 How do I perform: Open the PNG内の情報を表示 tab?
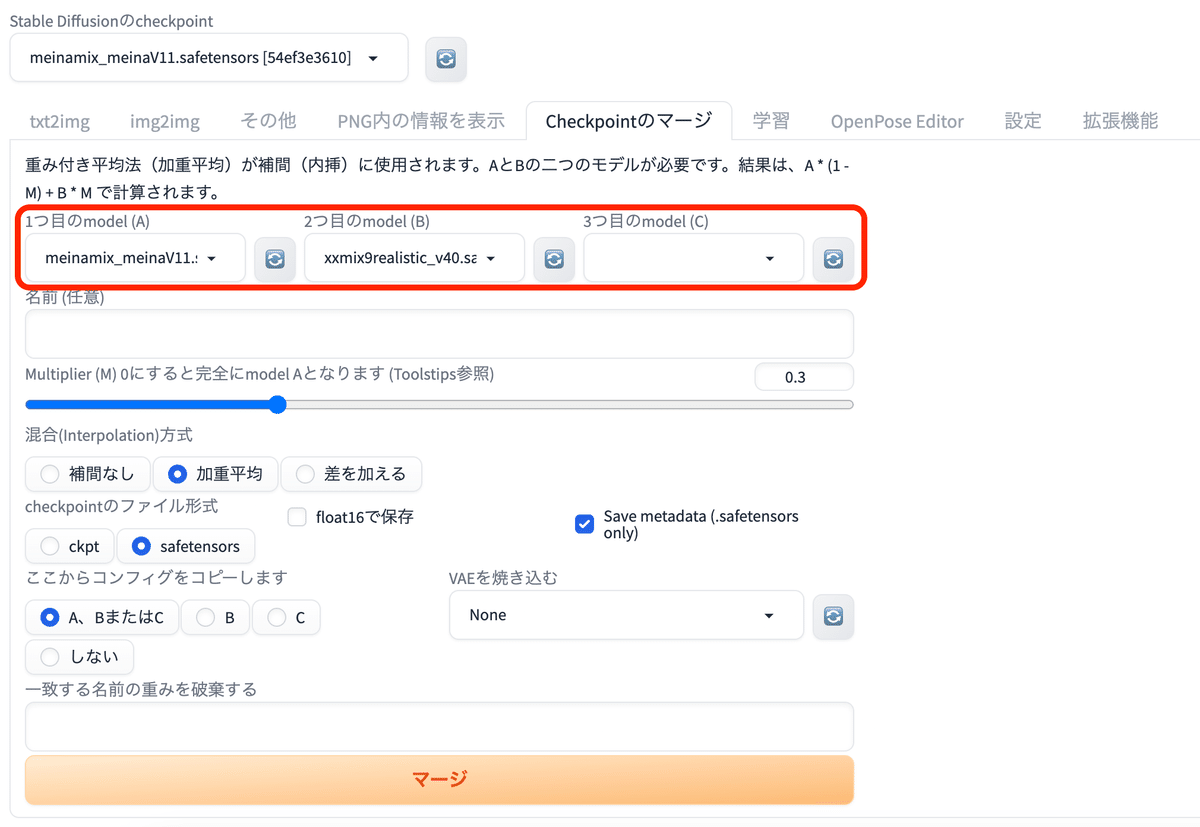(x=421, y=121)
